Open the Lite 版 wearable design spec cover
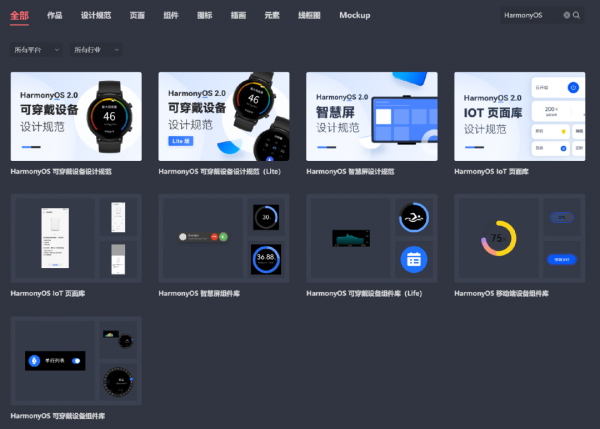Screen dimensions: 600x429 pyautogui.click(x=224, y=116)
